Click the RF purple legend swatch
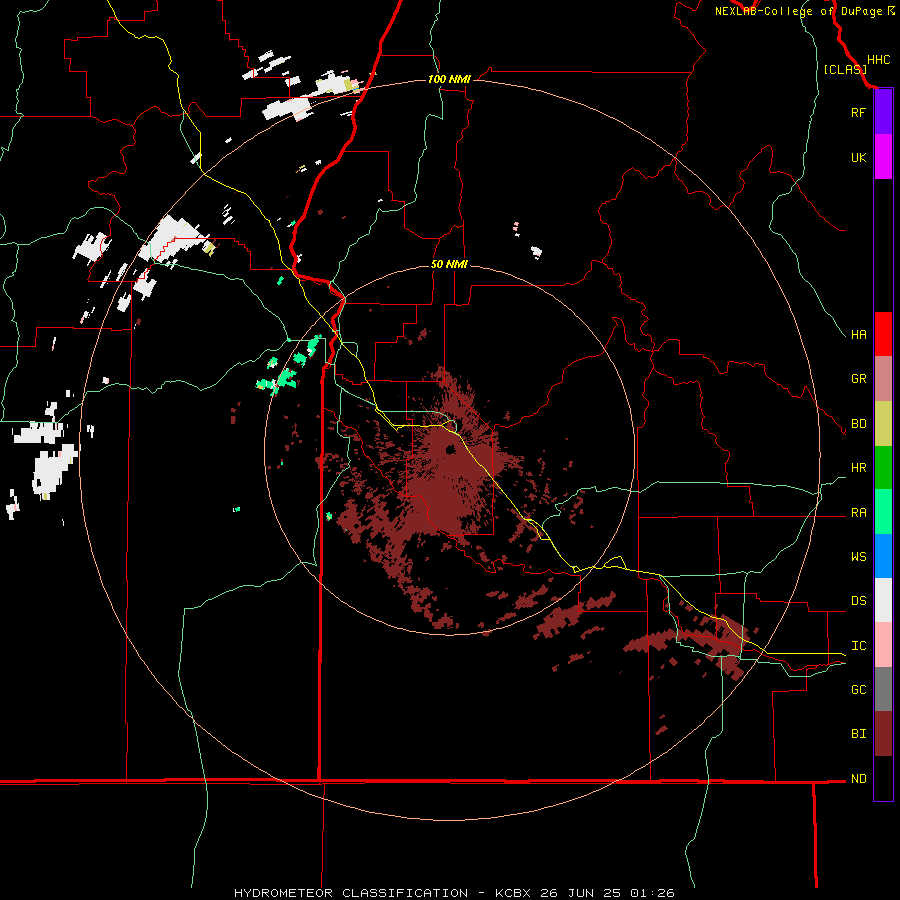 point(883,112)
